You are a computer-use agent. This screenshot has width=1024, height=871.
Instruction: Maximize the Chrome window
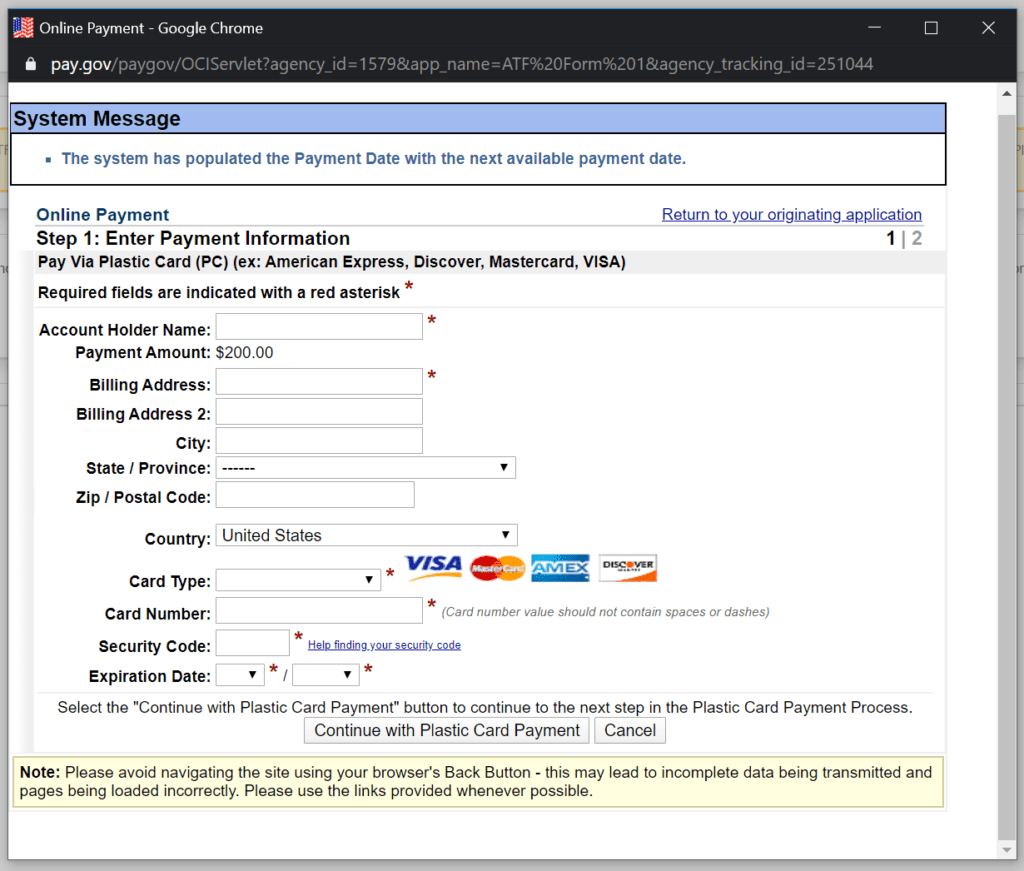click(931, 28)
